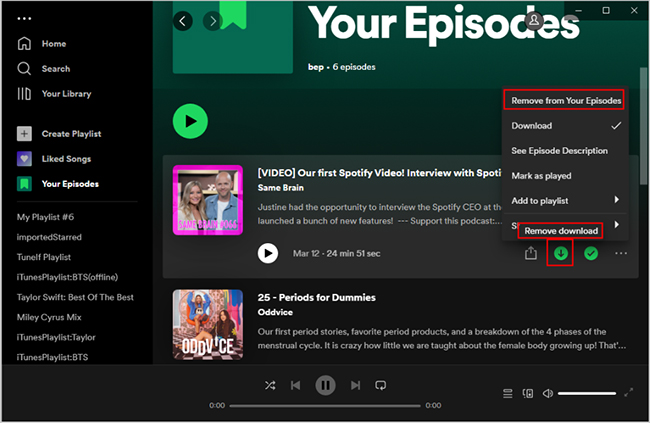
Task: Navigate forward with the right arrow
Action: click(213, 21)
